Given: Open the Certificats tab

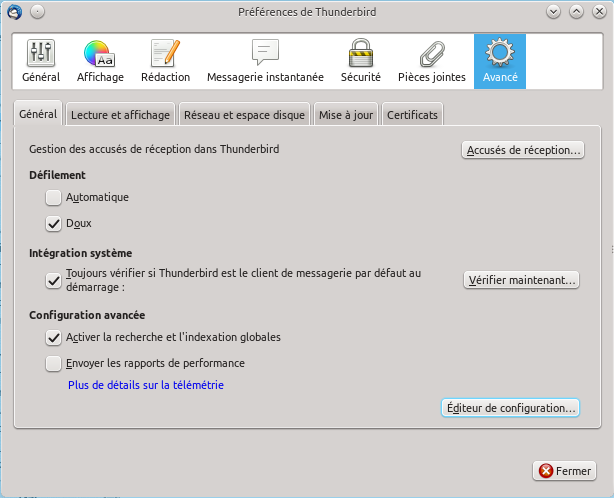Looking at the screenshot, I should click(x=412, y=115).
